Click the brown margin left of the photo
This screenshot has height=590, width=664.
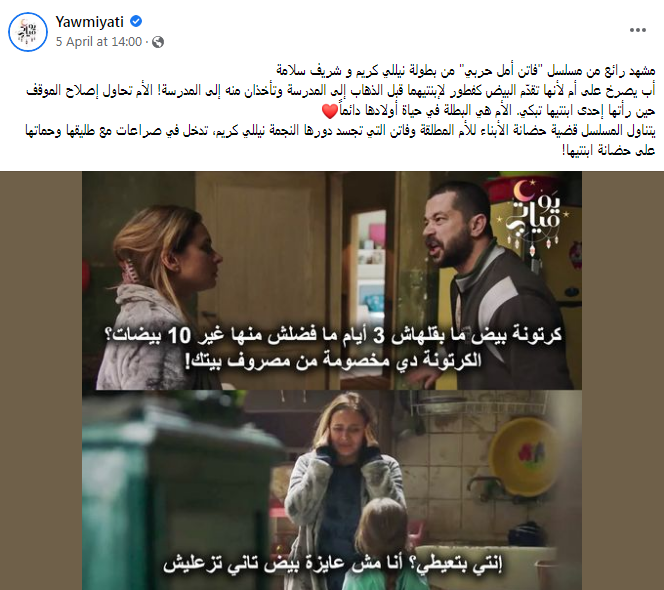coord(41,380)
